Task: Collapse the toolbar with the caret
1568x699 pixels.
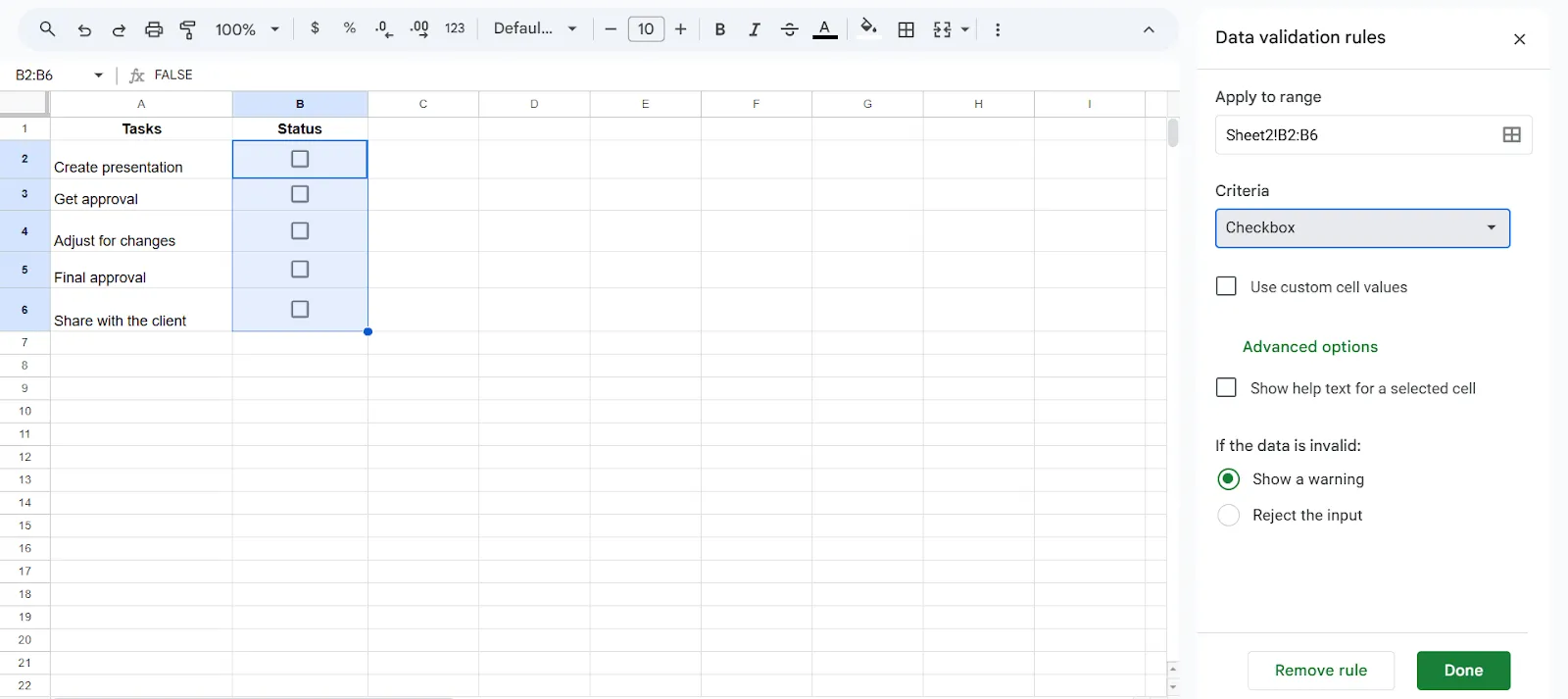Action: pyautogui.click(x=1149, y=29)
